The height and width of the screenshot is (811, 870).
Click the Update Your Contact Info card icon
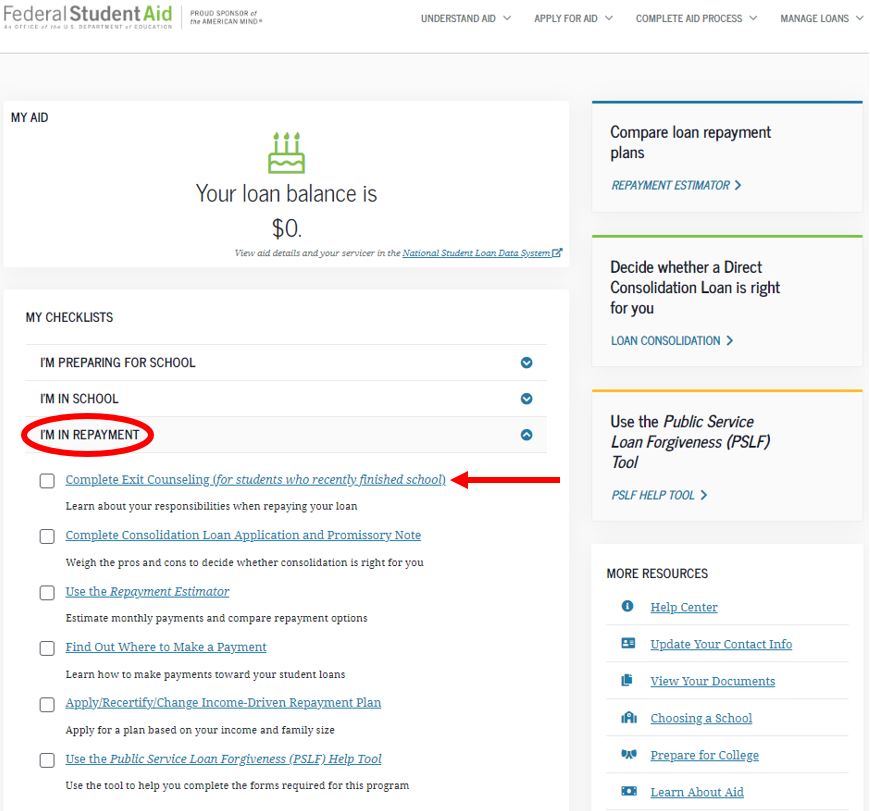pos(628,644)
